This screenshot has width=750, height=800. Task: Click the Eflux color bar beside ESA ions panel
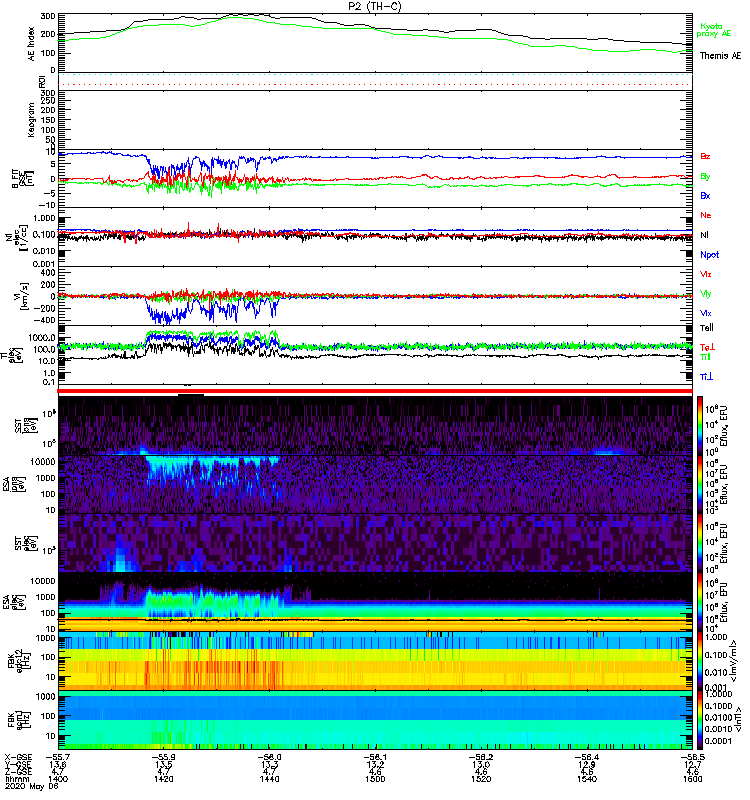[700, 484]
